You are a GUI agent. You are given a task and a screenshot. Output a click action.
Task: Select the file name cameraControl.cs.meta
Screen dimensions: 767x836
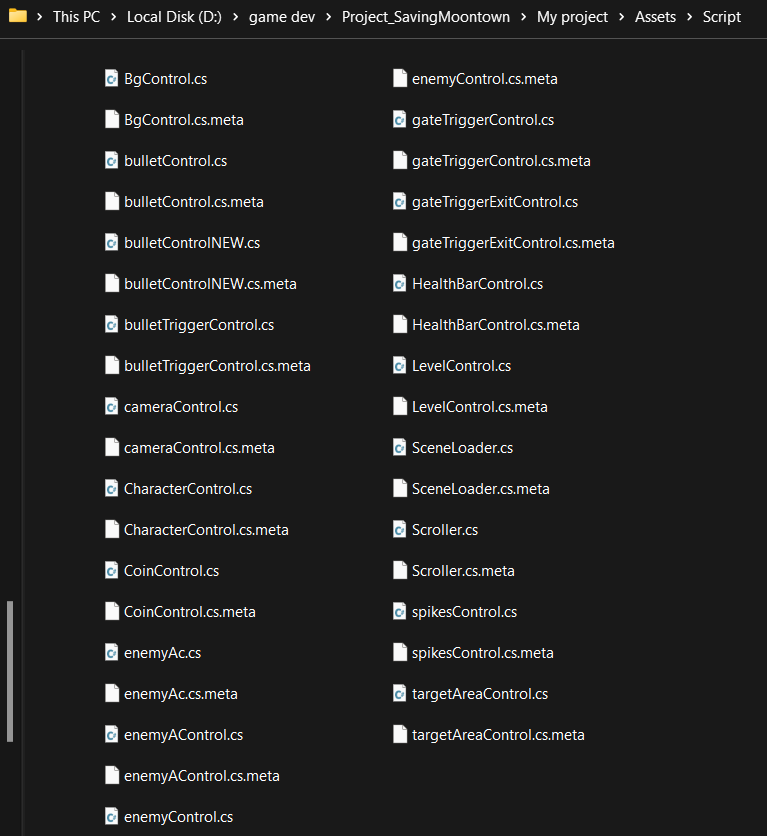pyautogui.click(x=199, y=448)
